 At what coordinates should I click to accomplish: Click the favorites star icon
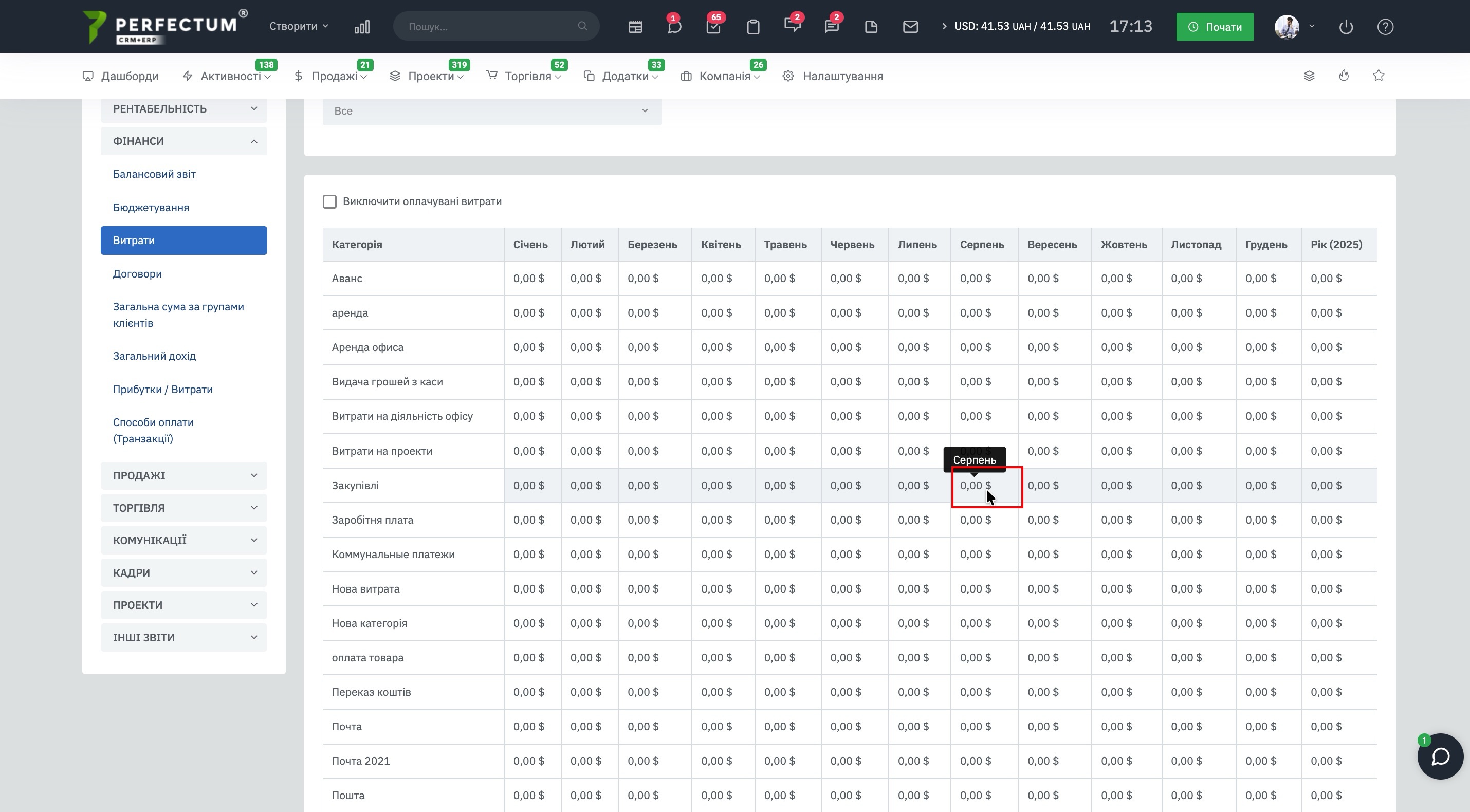pos(1378,76)
